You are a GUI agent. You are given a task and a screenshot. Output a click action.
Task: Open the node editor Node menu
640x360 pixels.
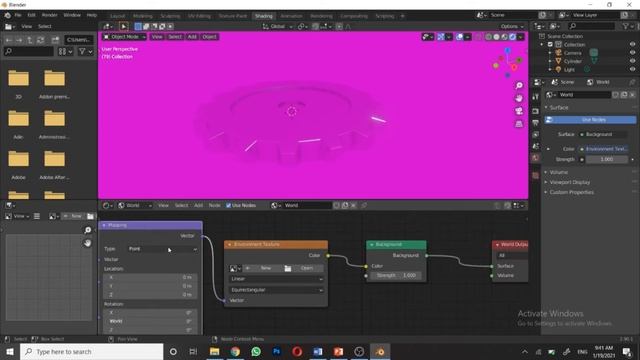coord(214,205)
